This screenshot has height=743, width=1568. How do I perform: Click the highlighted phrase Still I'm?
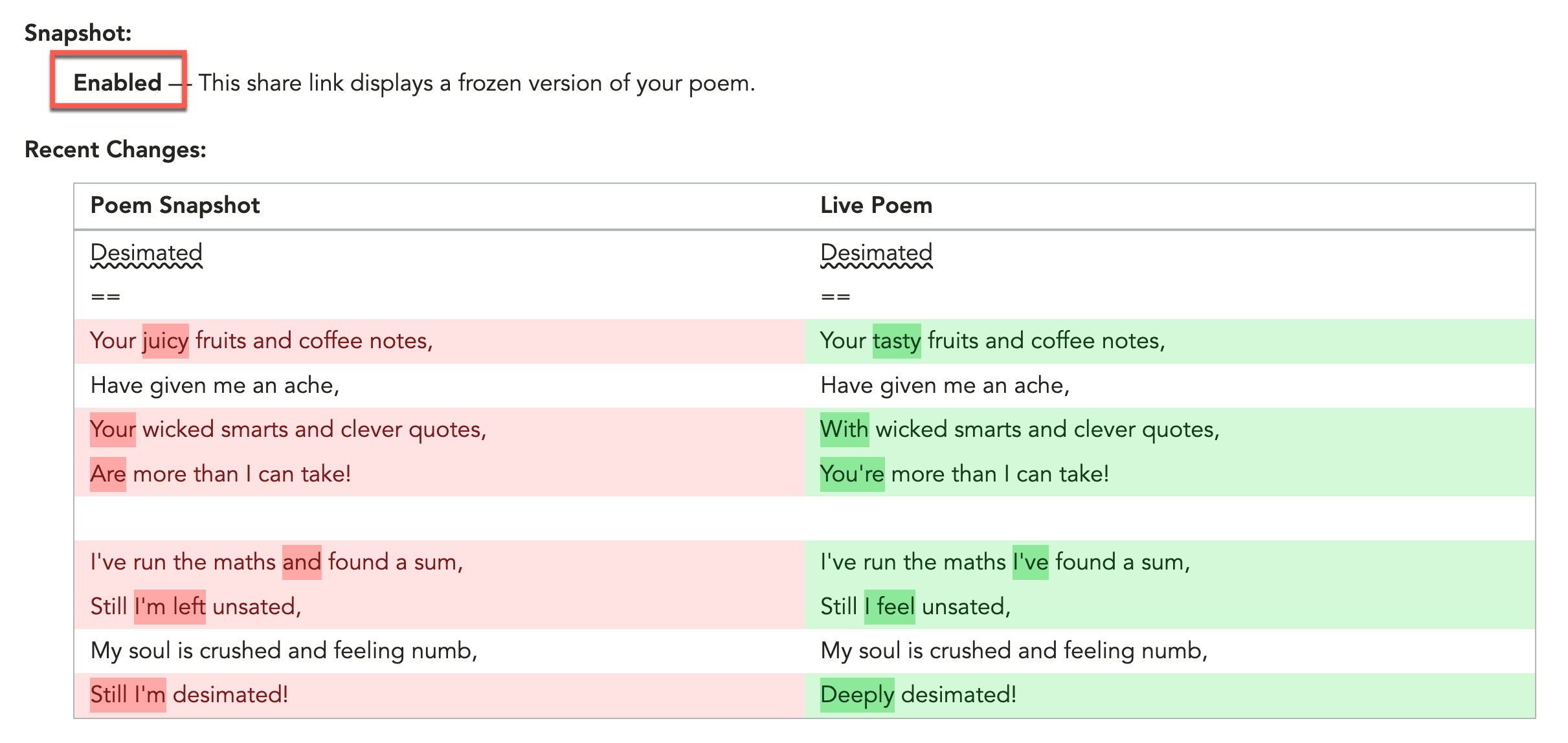(x=128, y=695)
